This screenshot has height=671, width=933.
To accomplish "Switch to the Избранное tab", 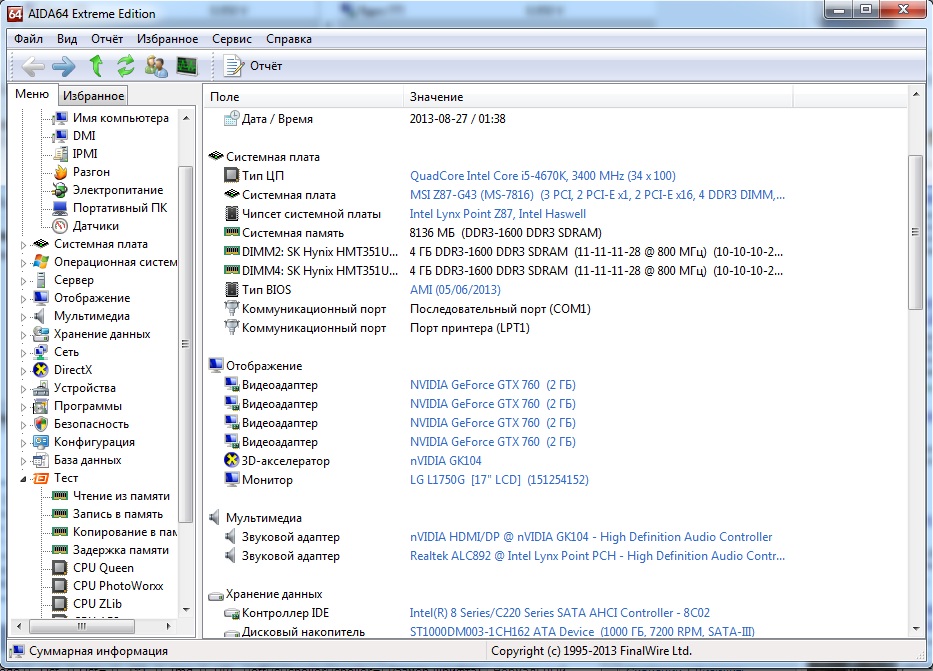I will (93, 96).
